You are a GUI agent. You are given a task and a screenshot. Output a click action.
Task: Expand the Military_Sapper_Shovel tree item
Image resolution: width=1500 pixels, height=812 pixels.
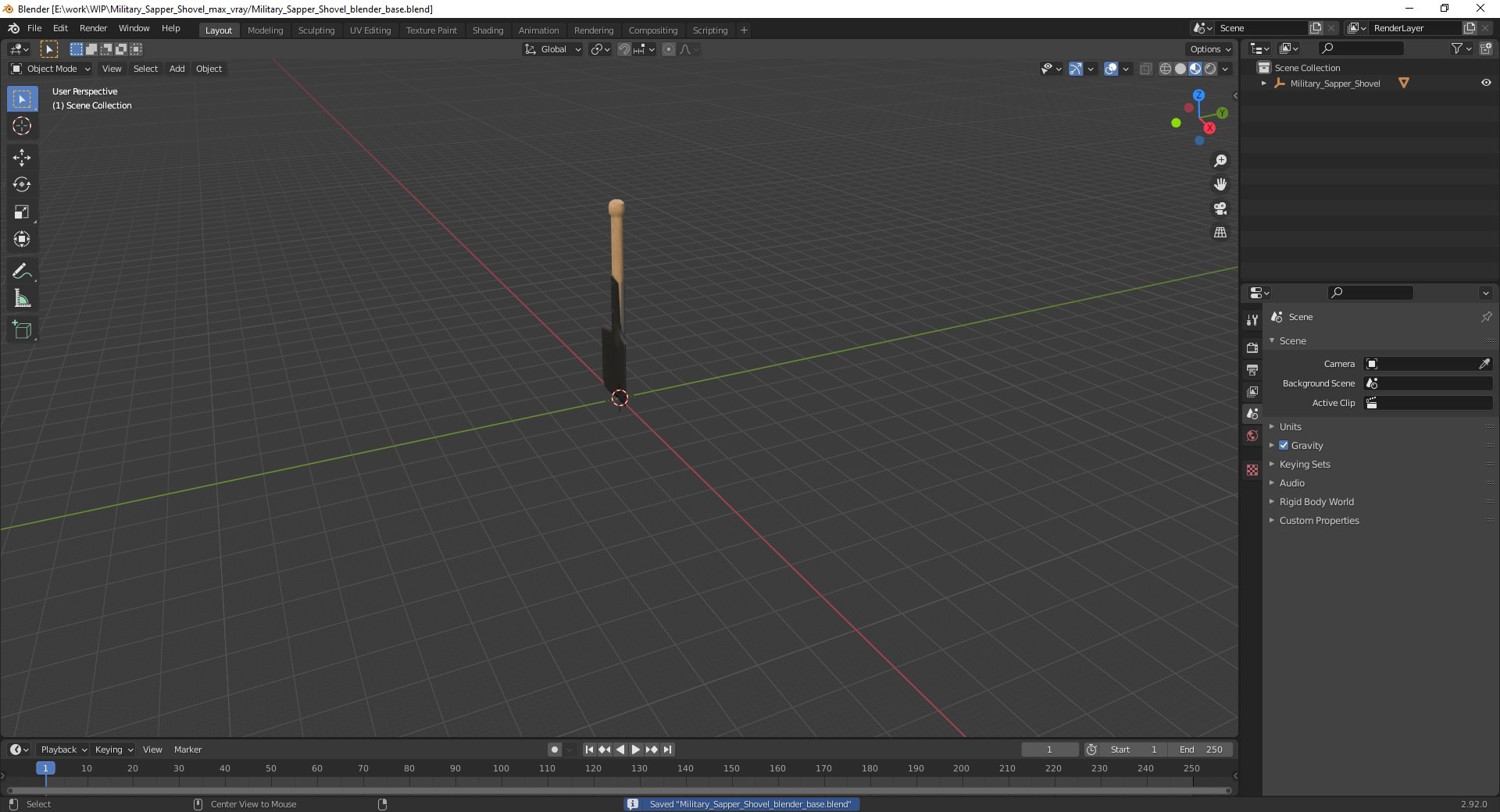[x=1263, y=84]
